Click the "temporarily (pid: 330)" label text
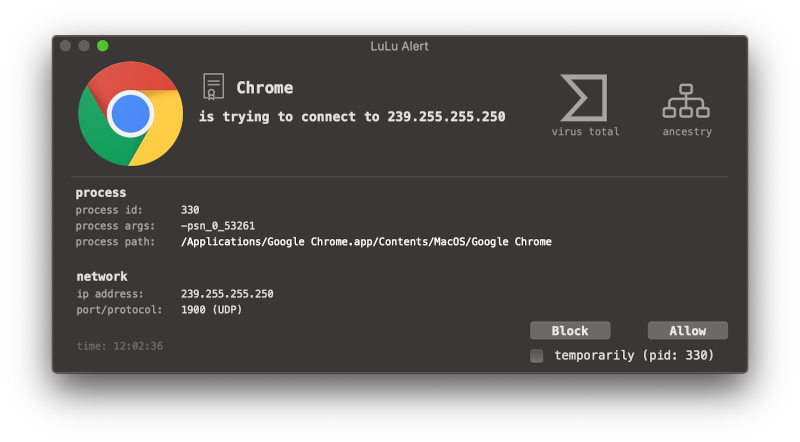Image resolution: width=800 pixels, height=442 pixels. [x=634, y=355]
